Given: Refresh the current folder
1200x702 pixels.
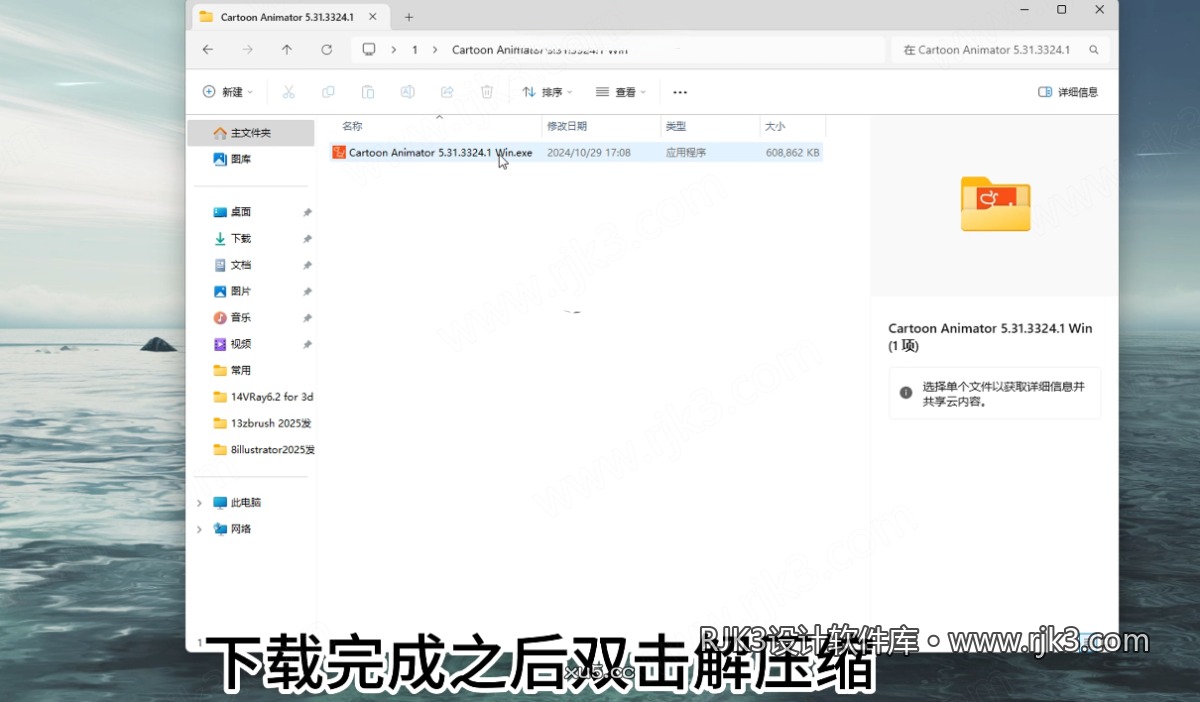Looking at the screenshot, I should point(327,49).
